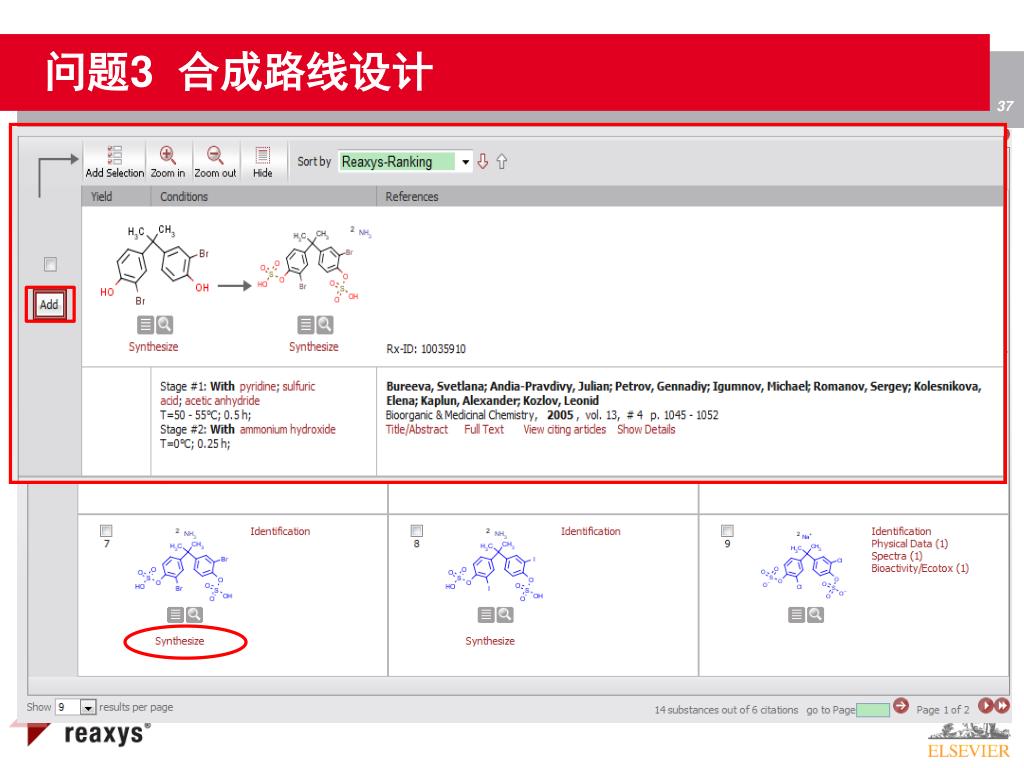Tick the checkbox for substance 8

coord(417,530)
